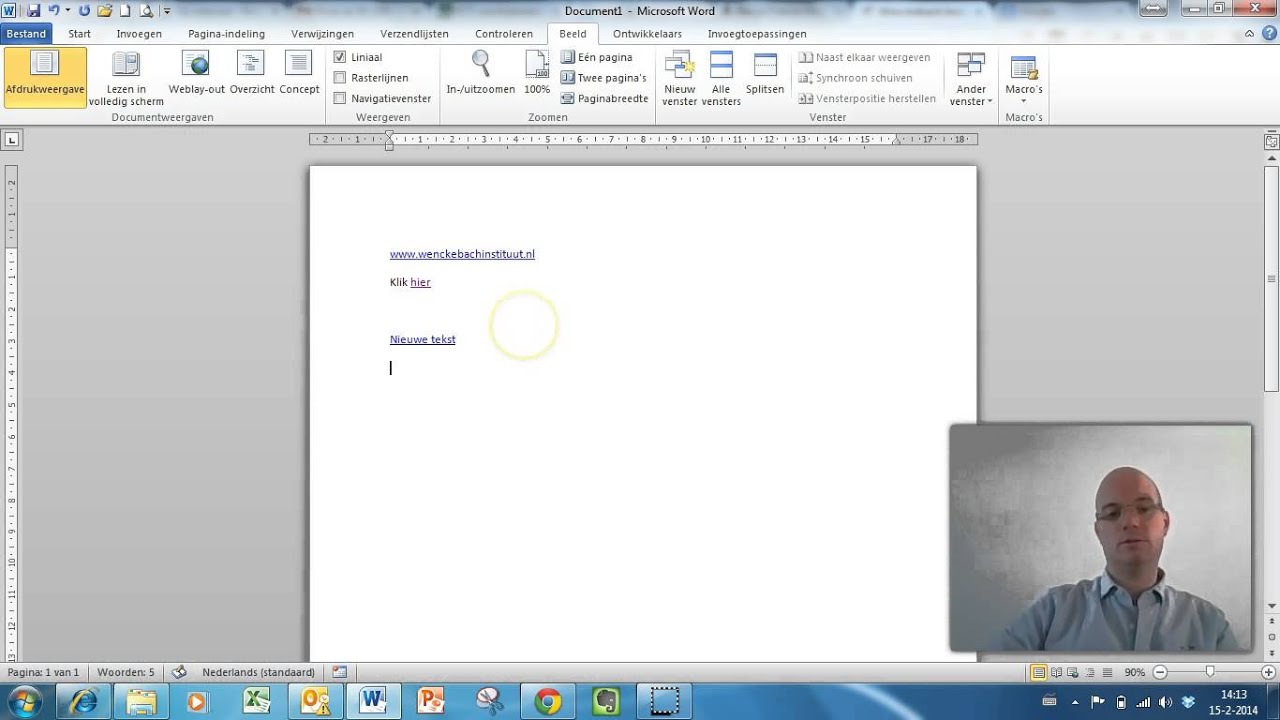Open Customize Quick Access Toolbar dropdown
The image size is (1280, 720).
pos(167,11)
